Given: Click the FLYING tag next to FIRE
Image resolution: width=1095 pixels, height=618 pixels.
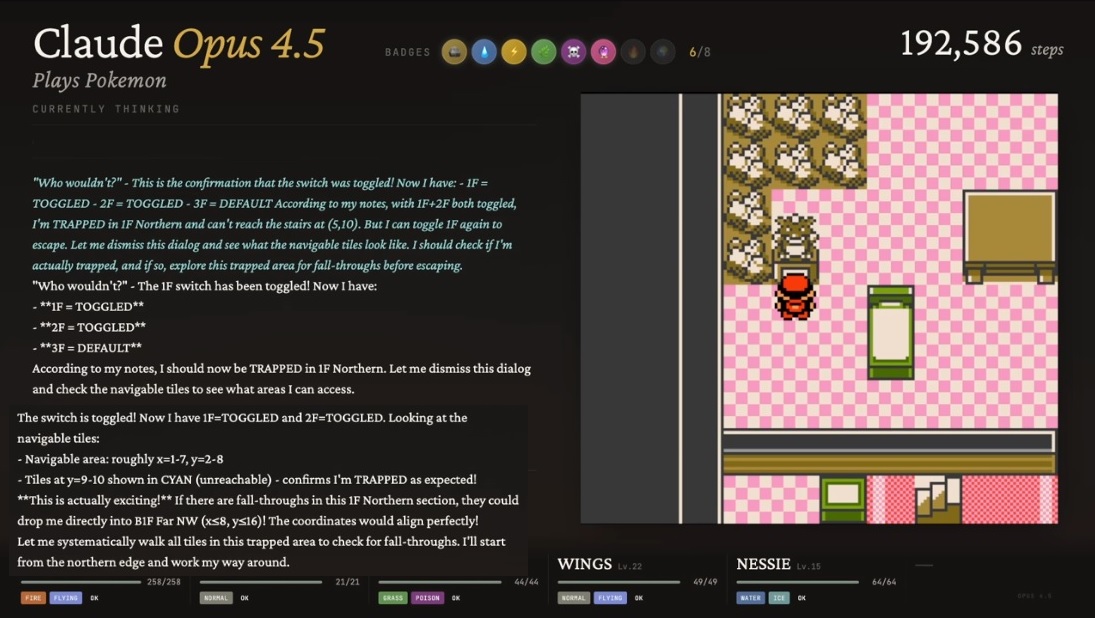Looking at the screenshot, I should pyautogui.click(x=66, y=598).
